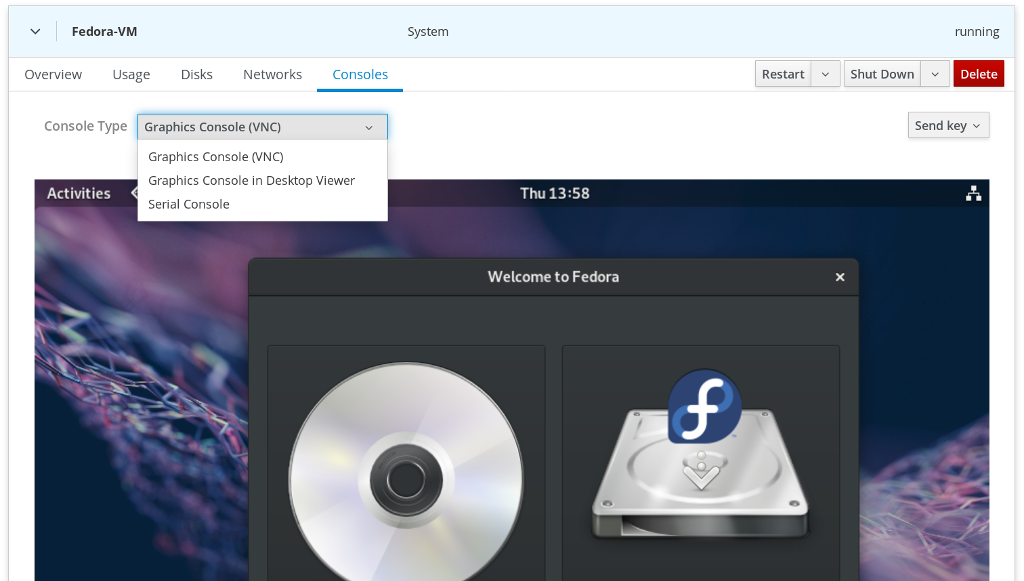Collapse the Fedora-VM row chevron
The width and height of the screenshot is (1024, 581).
[35, 31]
